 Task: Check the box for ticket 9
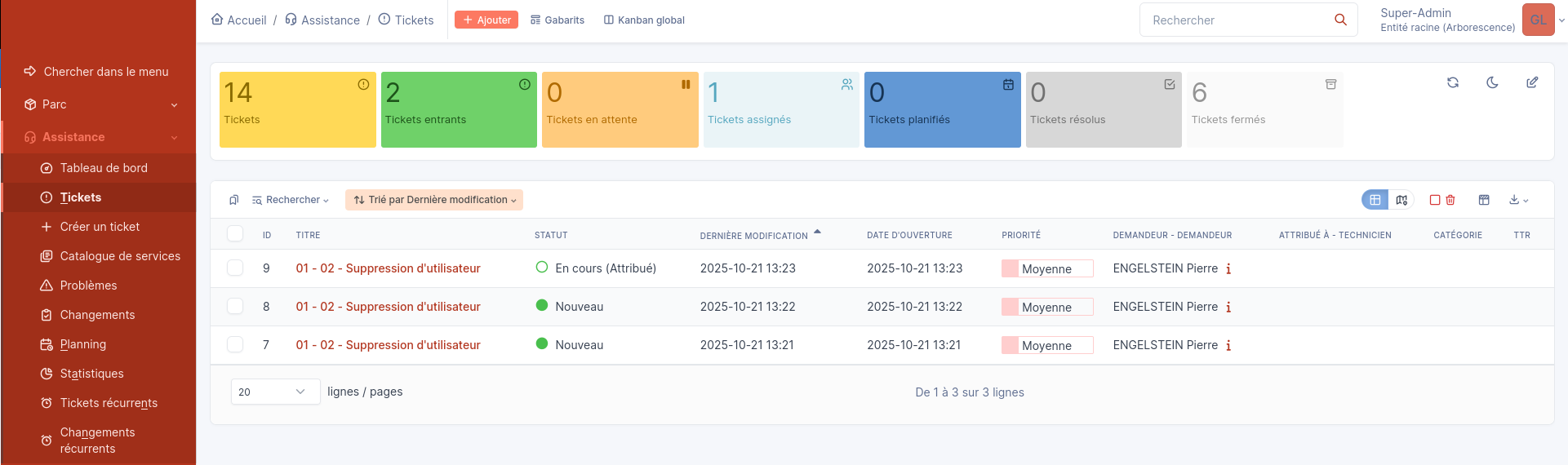pyautogui.click(x=235, y=268)
